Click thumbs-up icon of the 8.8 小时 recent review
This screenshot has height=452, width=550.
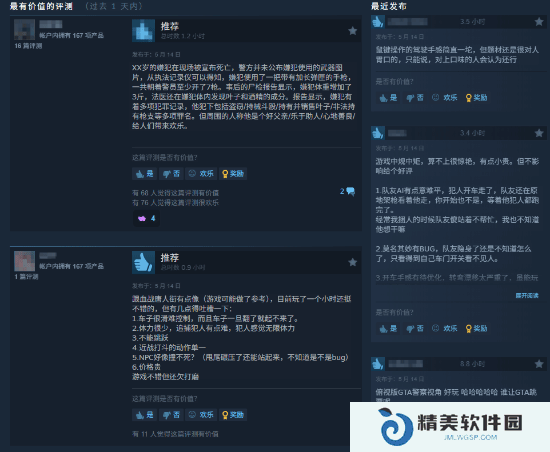(x=378, y=364)
